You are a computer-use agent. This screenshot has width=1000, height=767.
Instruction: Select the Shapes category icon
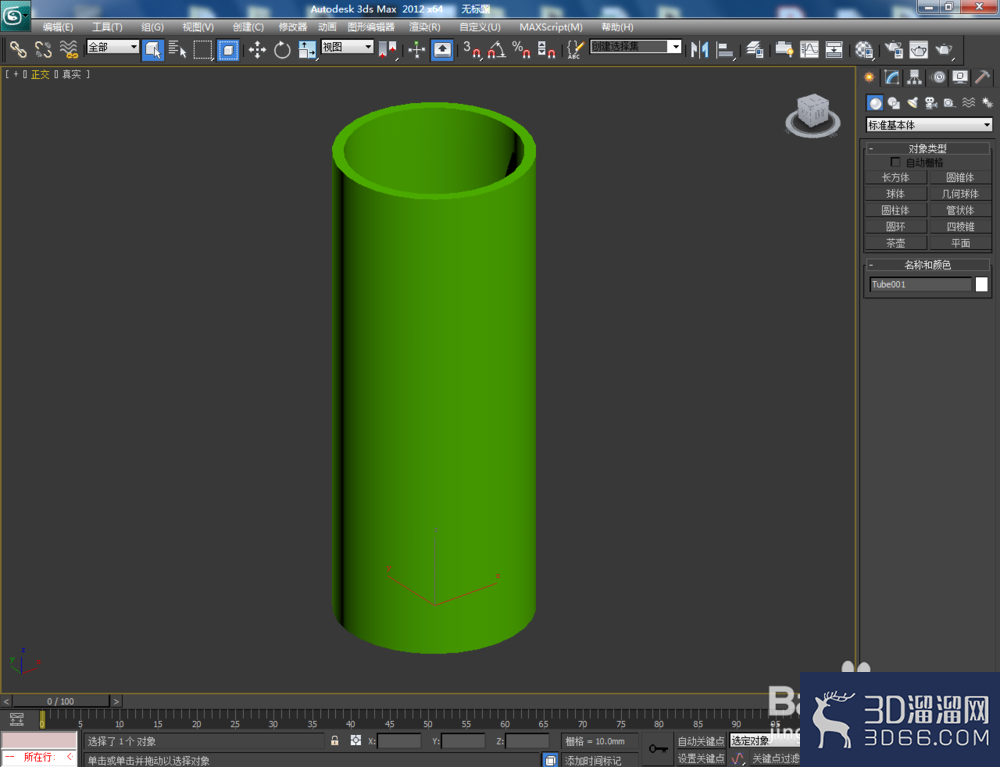pyautogui.click(x=894, y=103)
